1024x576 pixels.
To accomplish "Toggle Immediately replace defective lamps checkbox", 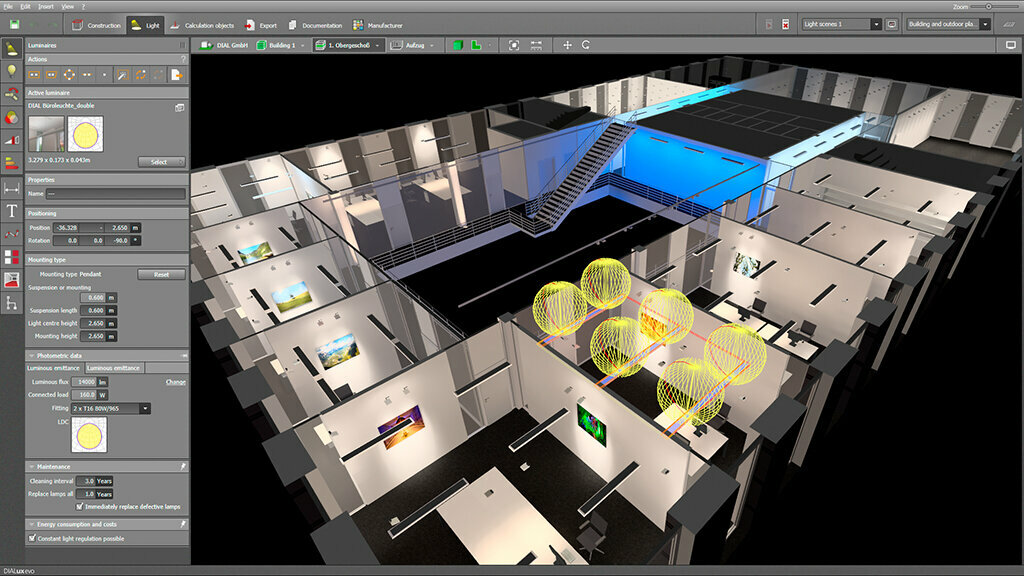I will tap(79, 506).
